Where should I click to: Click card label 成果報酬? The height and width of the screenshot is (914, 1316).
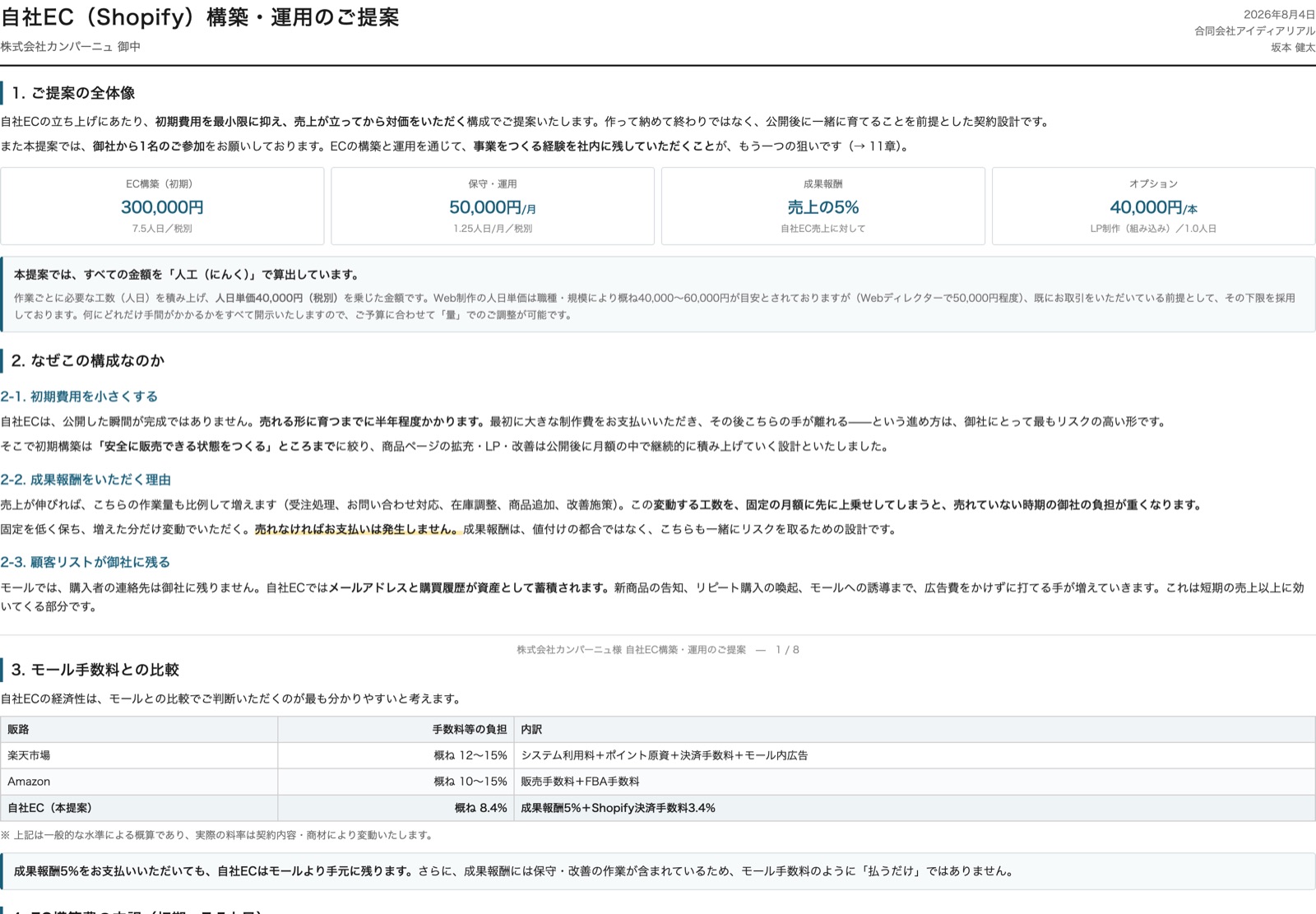click(823, 184)
